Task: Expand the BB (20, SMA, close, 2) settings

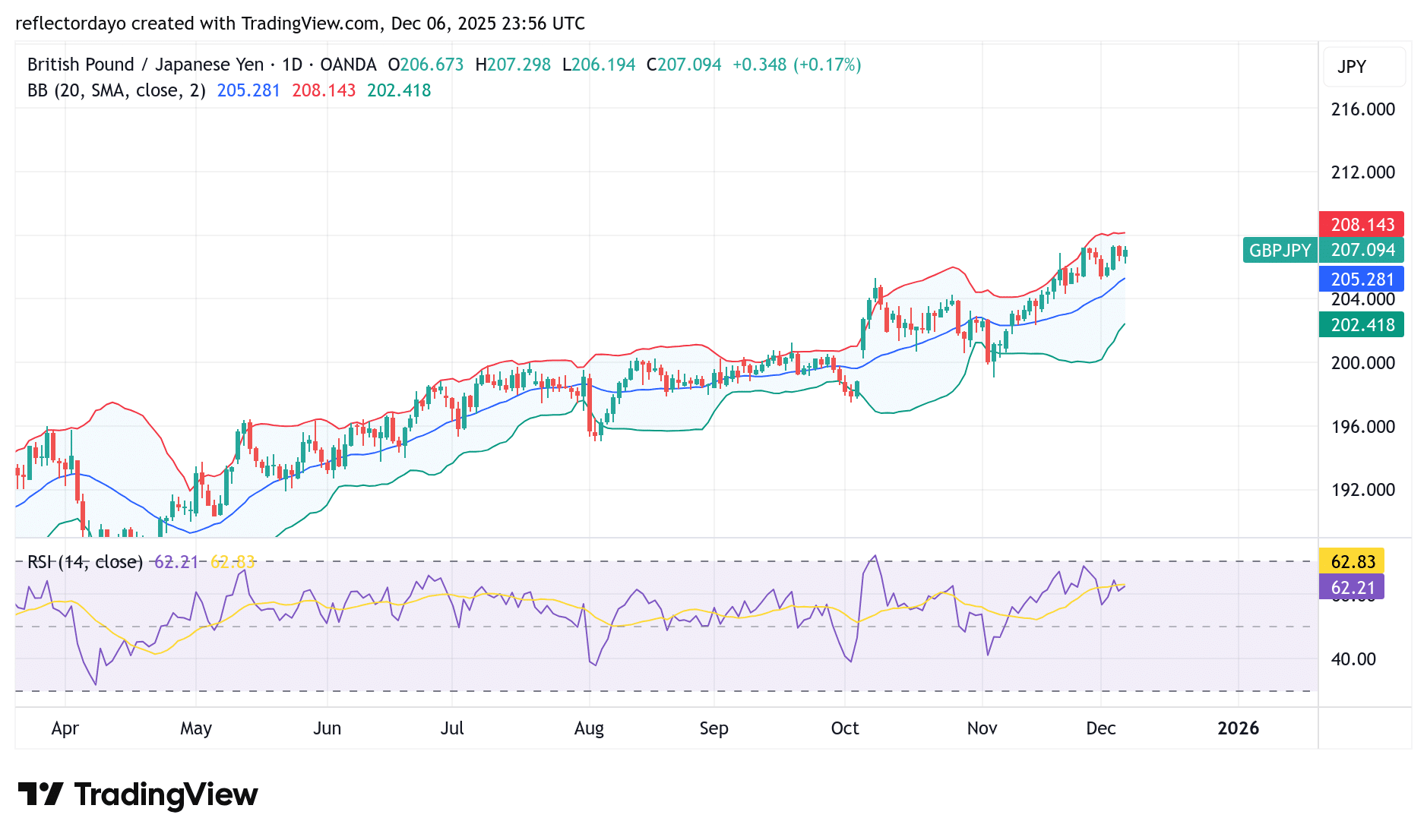Action: pos(114,90)
